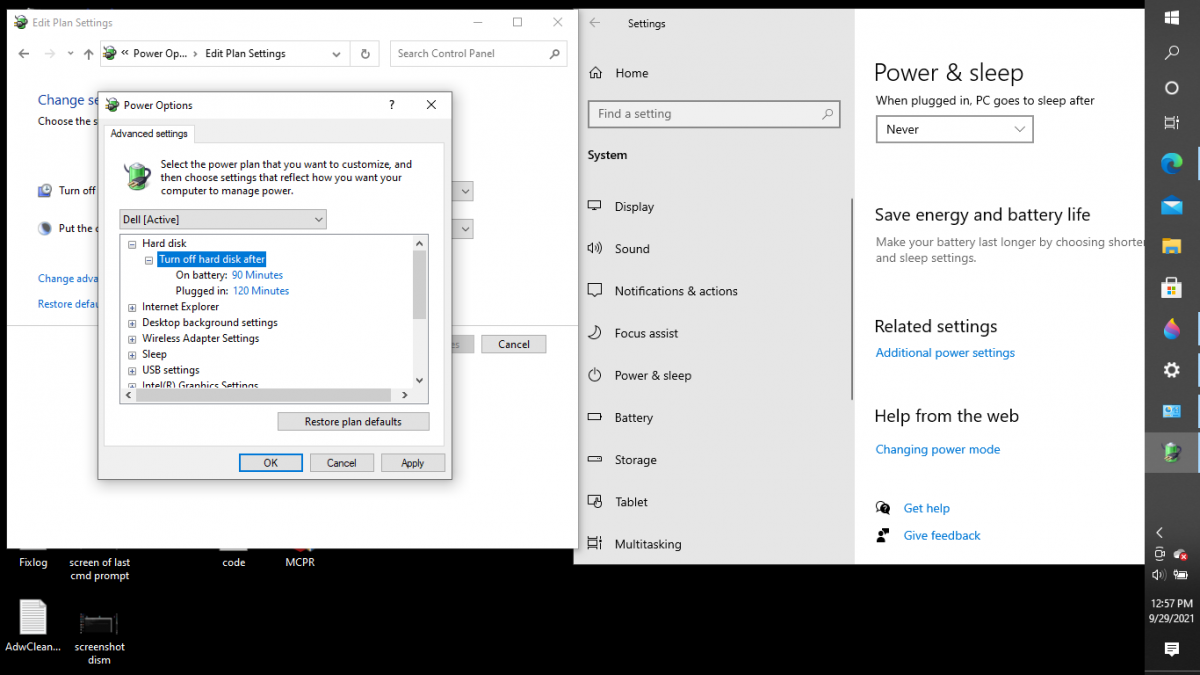The height and width of the screenshot is (675, 1200).
Task: Refresh the Control Panel address bar
Action: (365, 54)
